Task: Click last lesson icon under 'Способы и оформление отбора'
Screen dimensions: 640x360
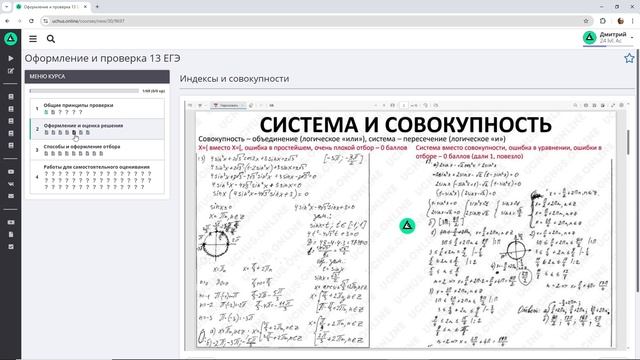Action: point(101,153)
